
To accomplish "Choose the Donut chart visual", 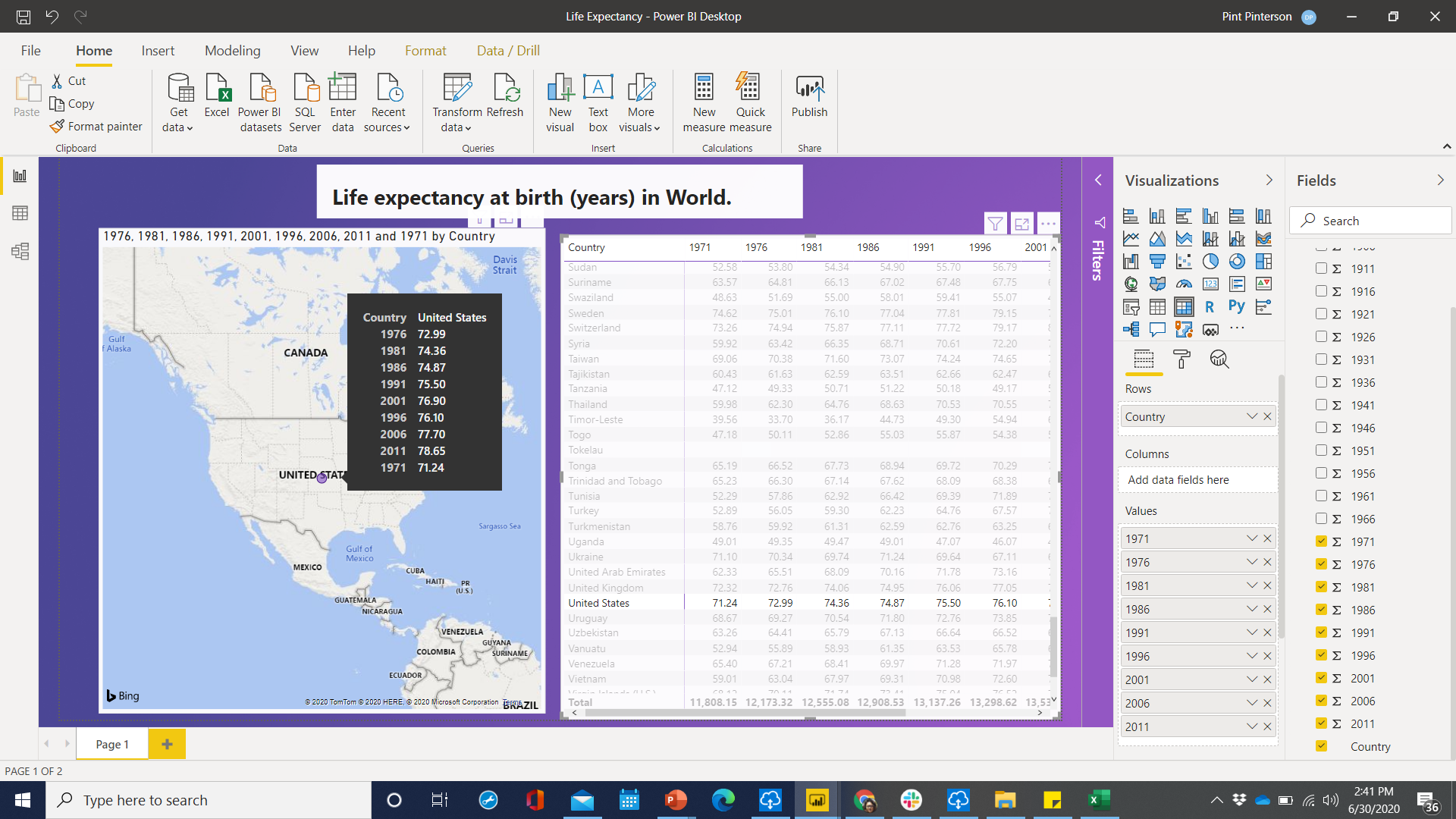I will pyautogui.click(x=1237, y=262).
